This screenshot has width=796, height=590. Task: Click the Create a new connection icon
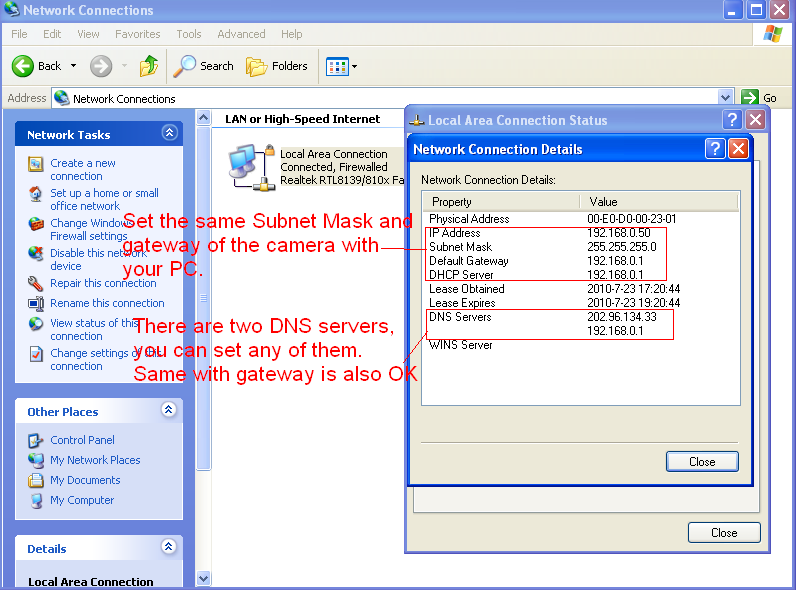[36, 164]
